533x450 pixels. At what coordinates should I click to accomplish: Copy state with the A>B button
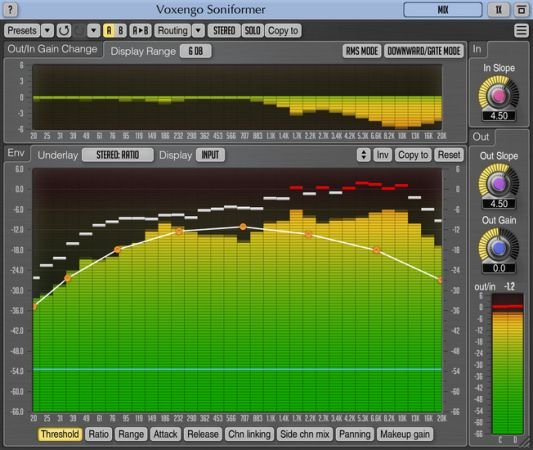(x=140, y=31)
